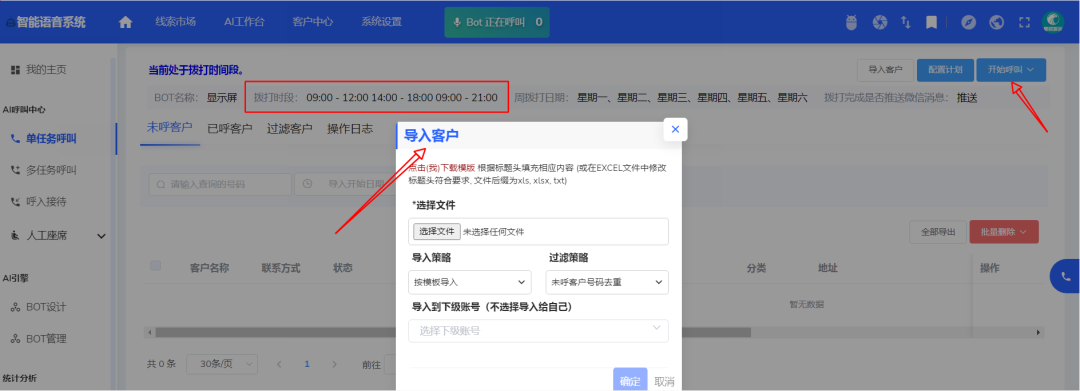Image resolution: width=1080 pixels, height=391 pixels.
Task: Click the up-down arrows transfer icon
Action: point(906,22)
